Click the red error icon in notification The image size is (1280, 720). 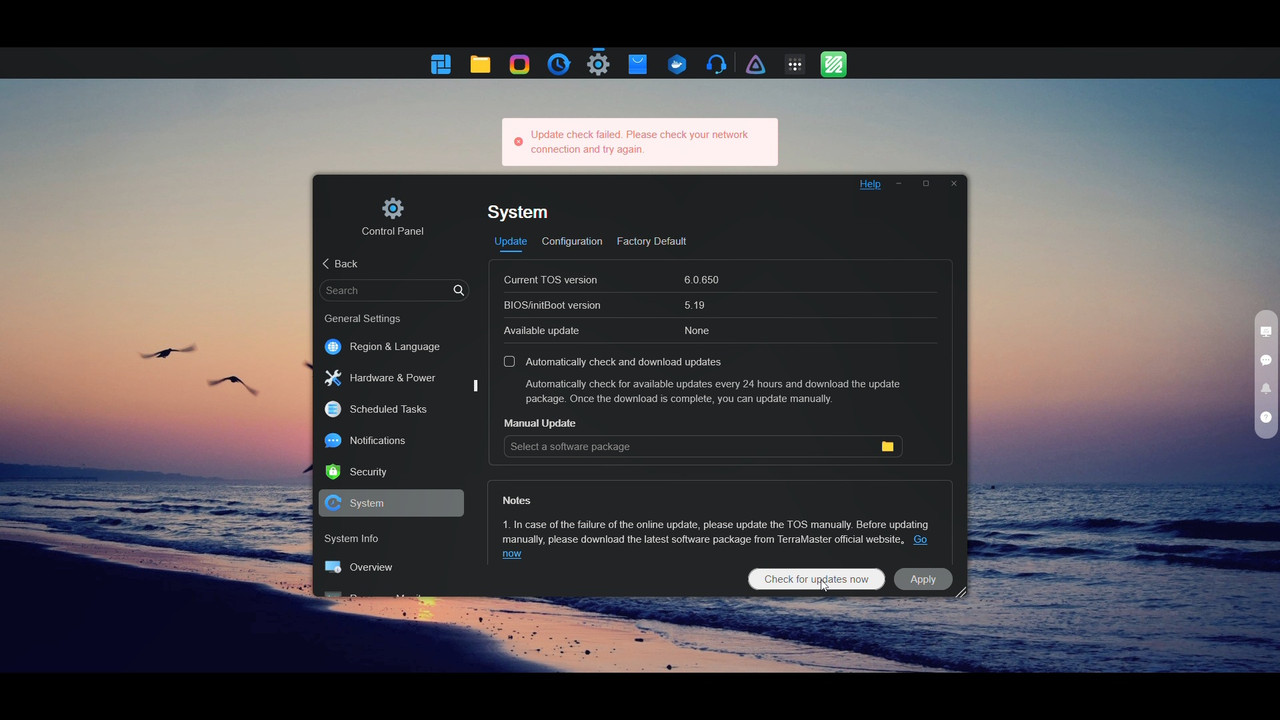(518, 142)
